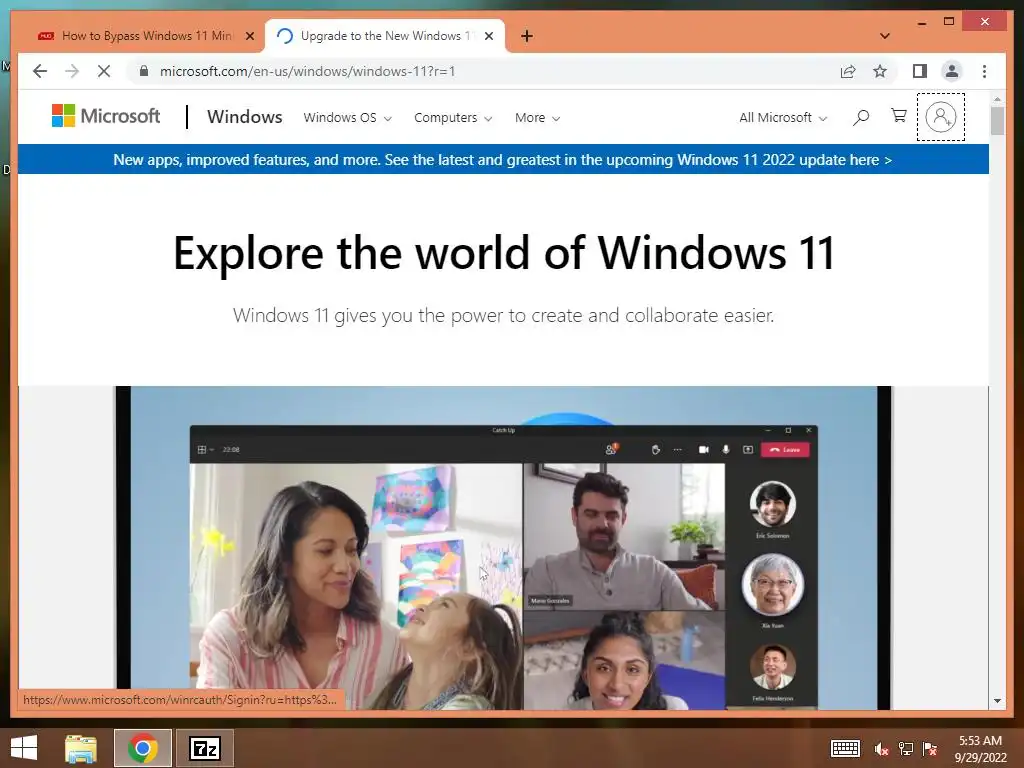Open 7-Zip from the taskbar
This screenshot has width=1024, height=768.
(204, 748)
